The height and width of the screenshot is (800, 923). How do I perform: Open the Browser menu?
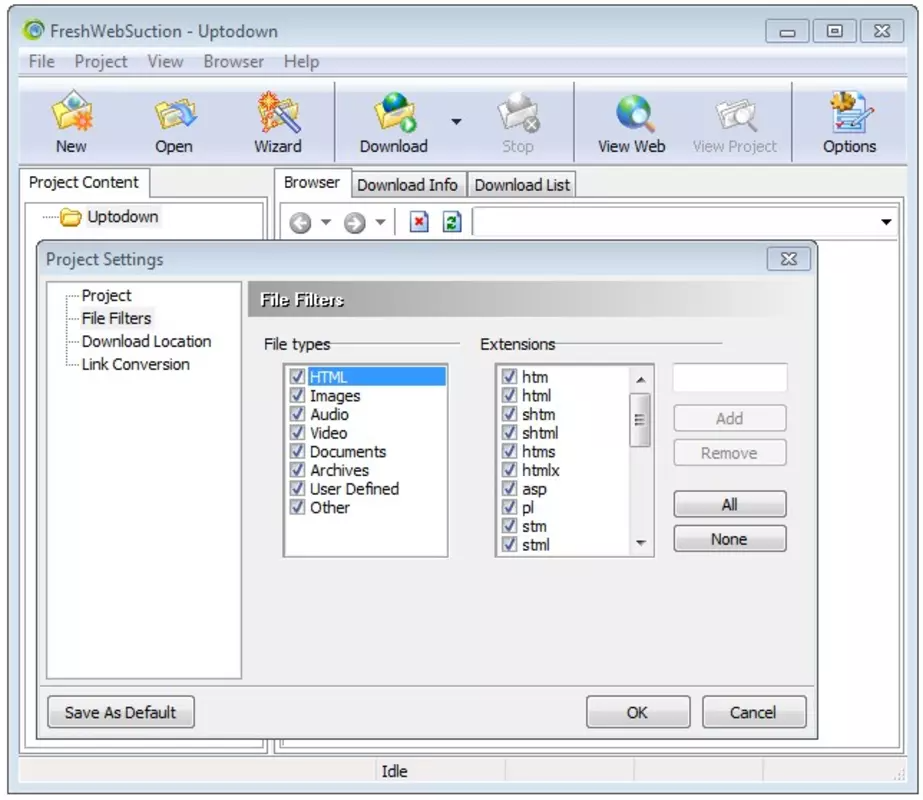coord(234,62)
